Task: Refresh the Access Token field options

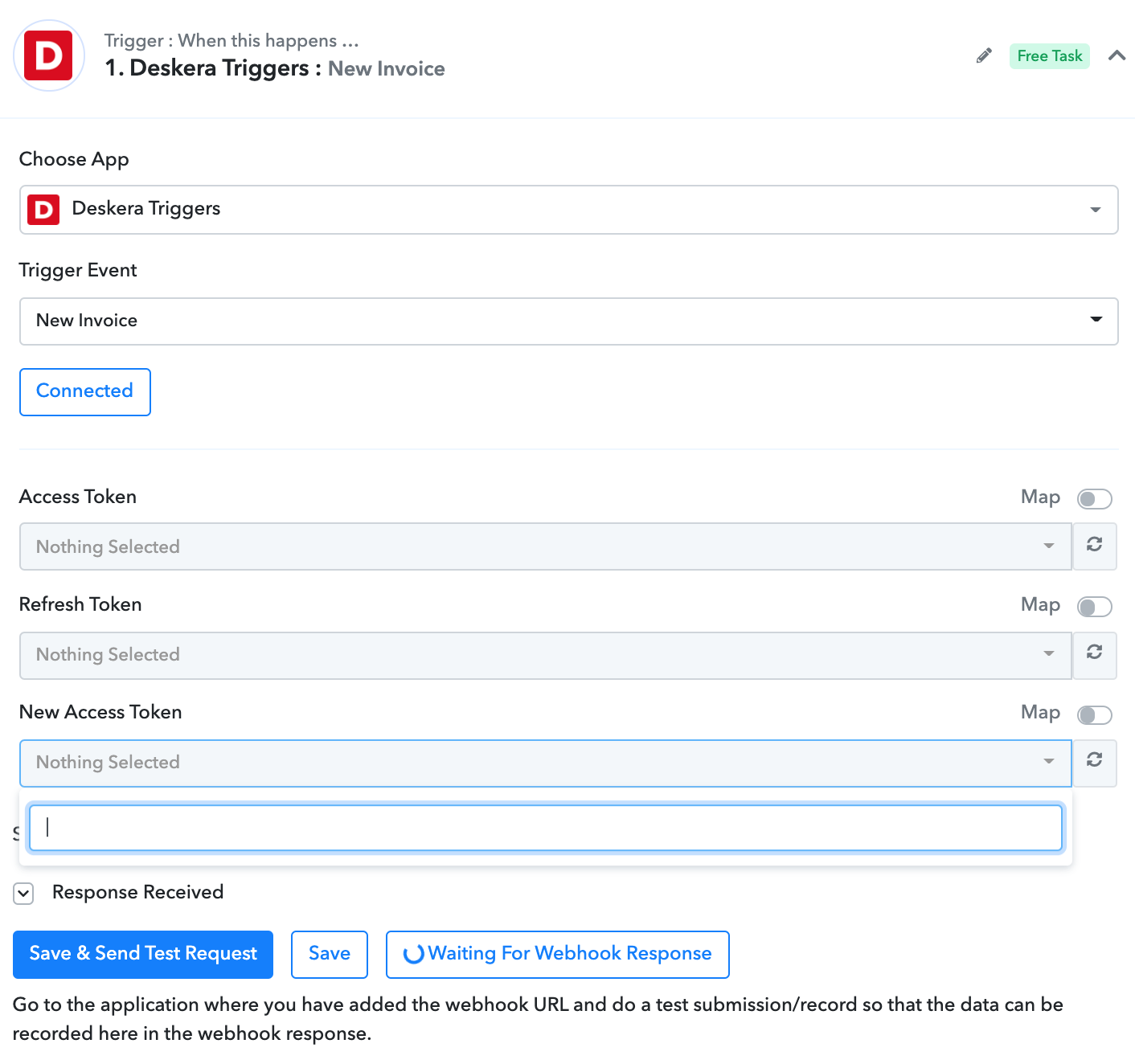Action: [x=1094, y=546]
